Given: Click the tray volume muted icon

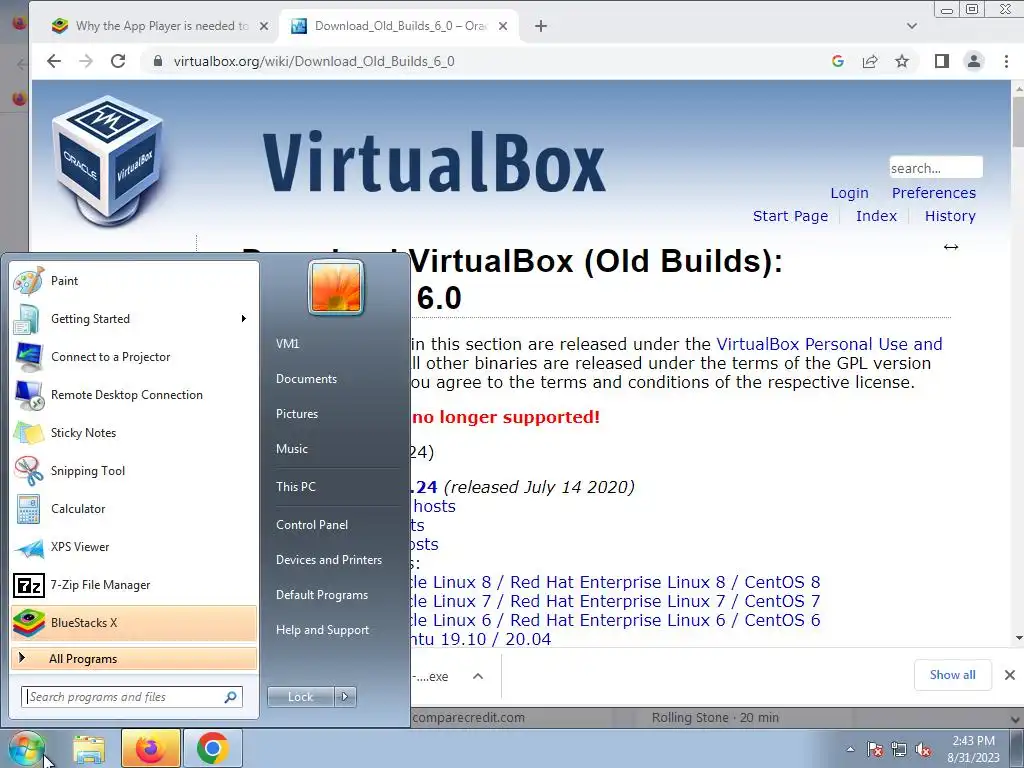Looking at the screenshot, I should pos(923,750).
